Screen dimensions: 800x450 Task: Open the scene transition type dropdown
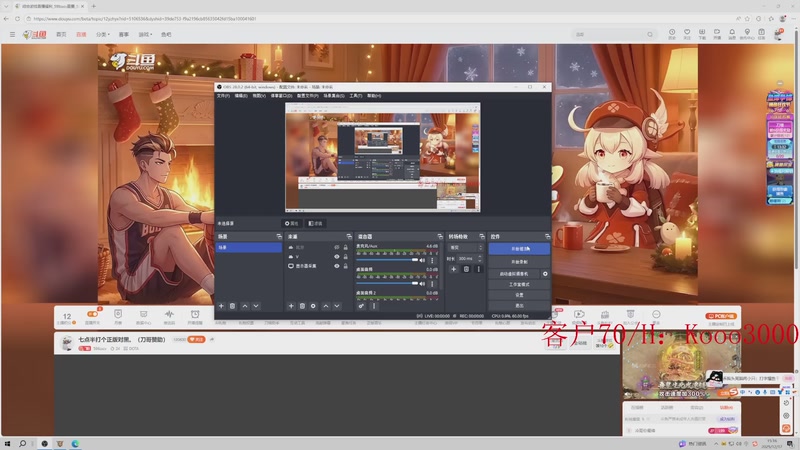[465, 247]
